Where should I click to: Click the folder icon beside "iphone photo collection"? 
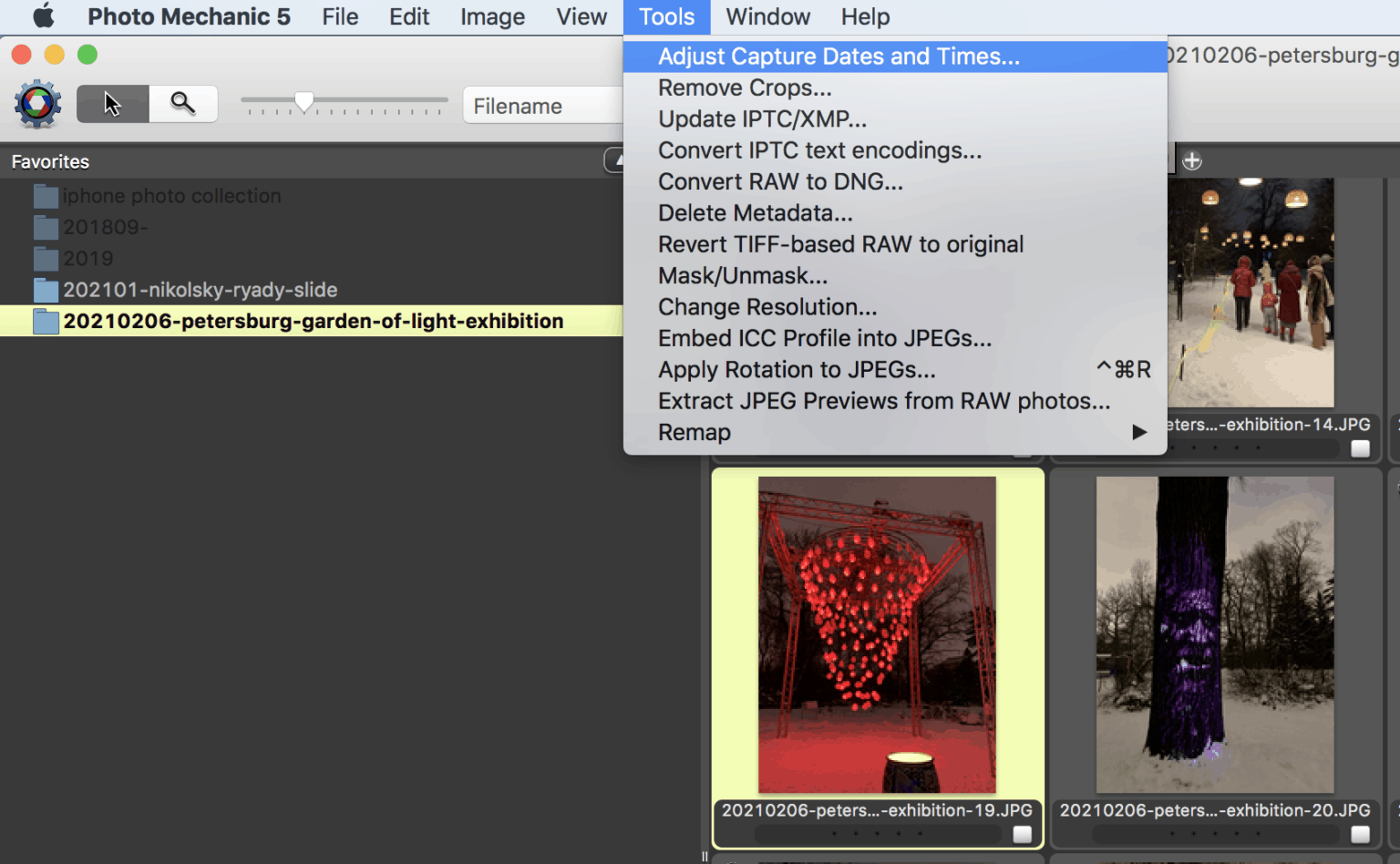pos(46,195)
